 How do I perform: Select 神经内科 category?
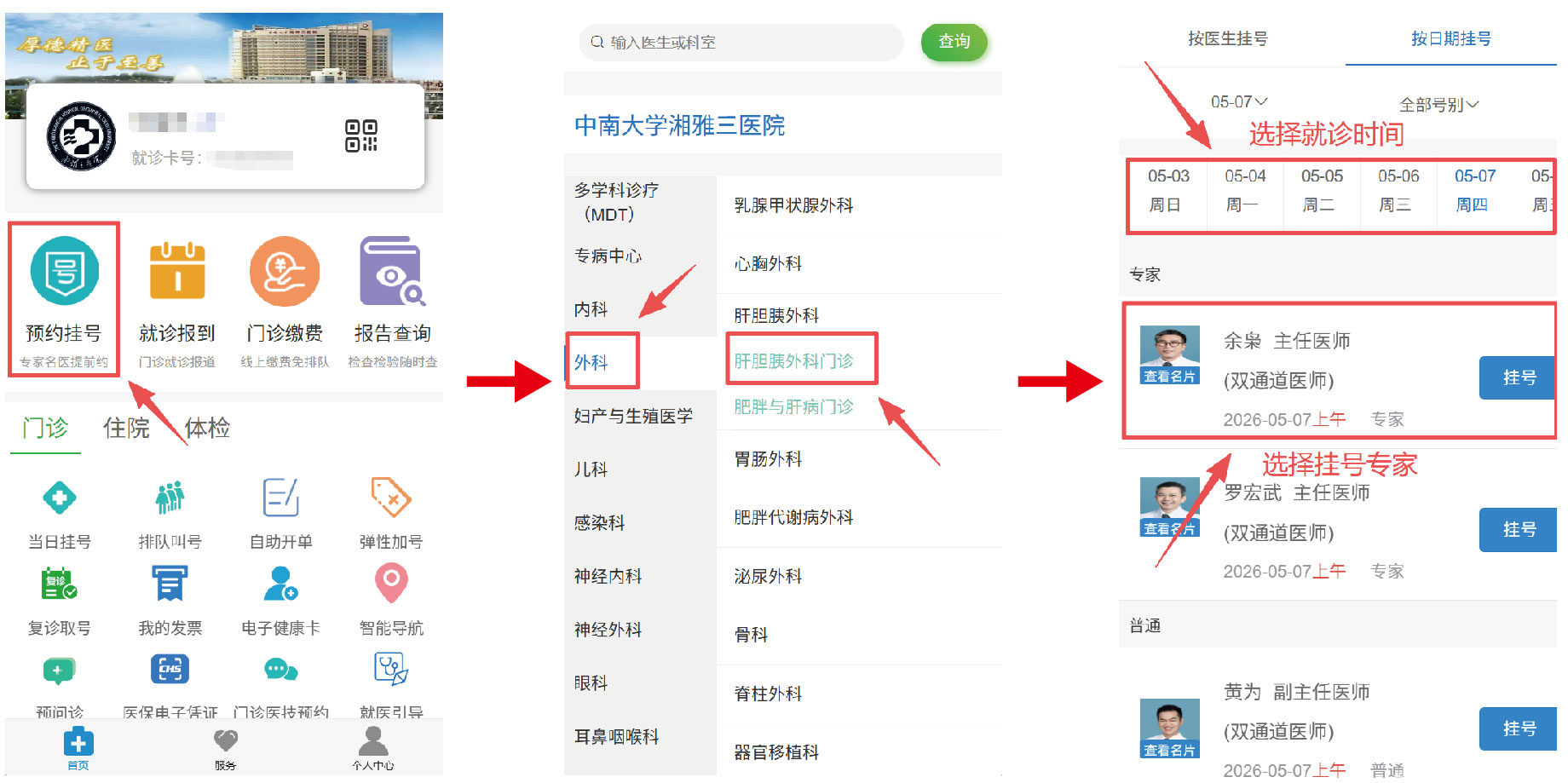pyautogui.click(x=640, y=577)
